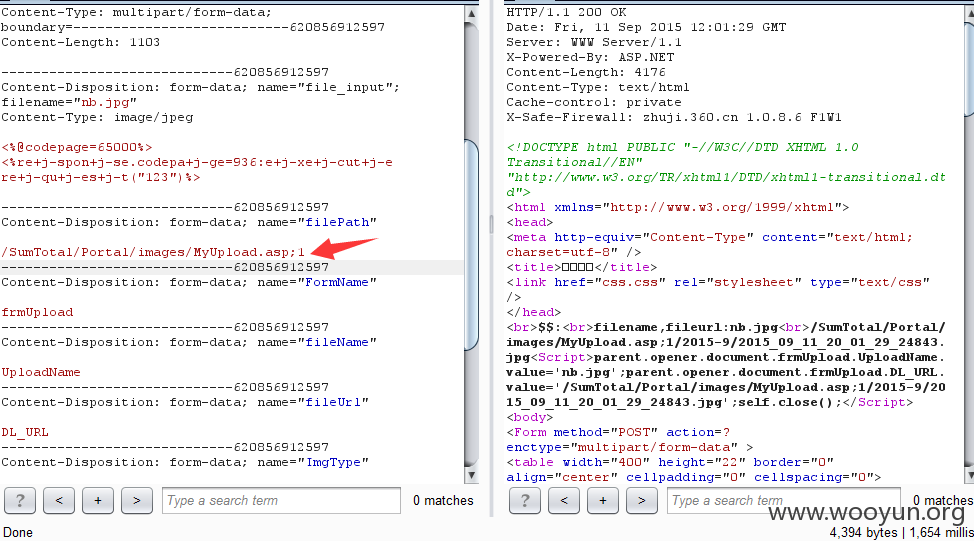The height and width of the screenshot is (541, 974).
Task: Click "Content-Type: image/jpeg" in the request
Action: pyautogui.click(x=98, y=117)
